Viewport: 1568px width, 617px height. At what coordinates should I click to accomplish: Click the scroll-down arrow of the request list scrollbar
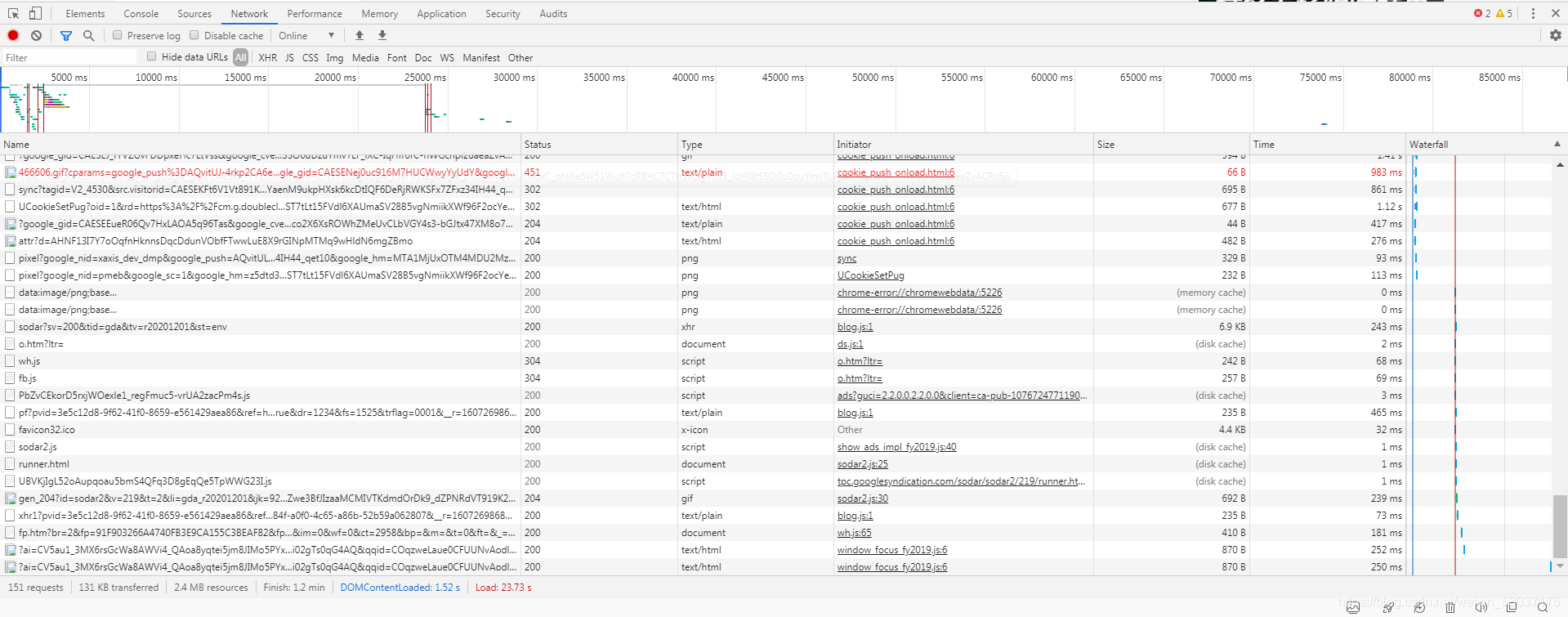pyautogui.click(x=1560, y=566)
